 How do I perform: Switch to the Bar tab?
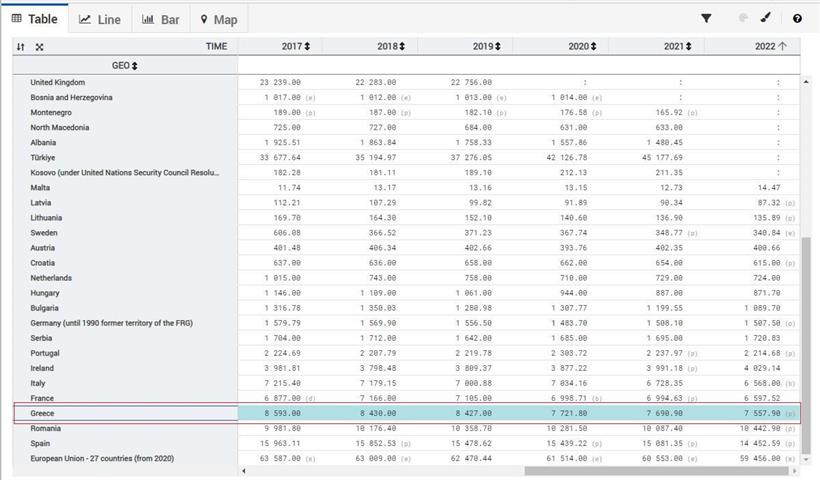[x=161, y=19]
